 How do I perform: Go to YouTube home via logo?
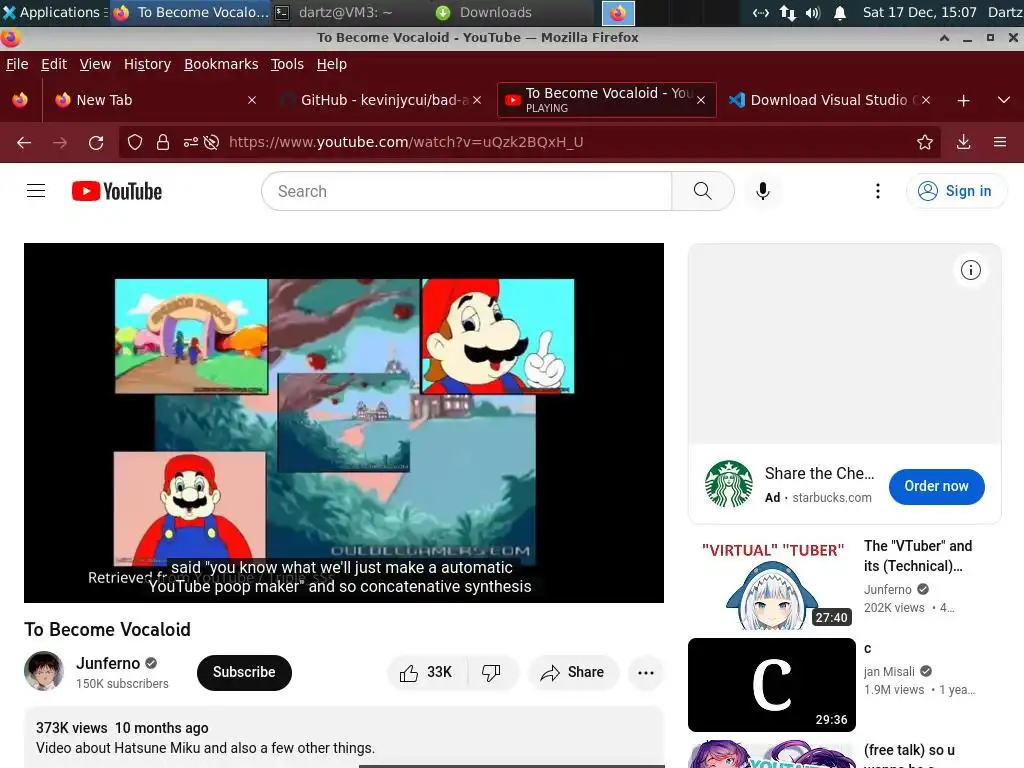point(117,191)
